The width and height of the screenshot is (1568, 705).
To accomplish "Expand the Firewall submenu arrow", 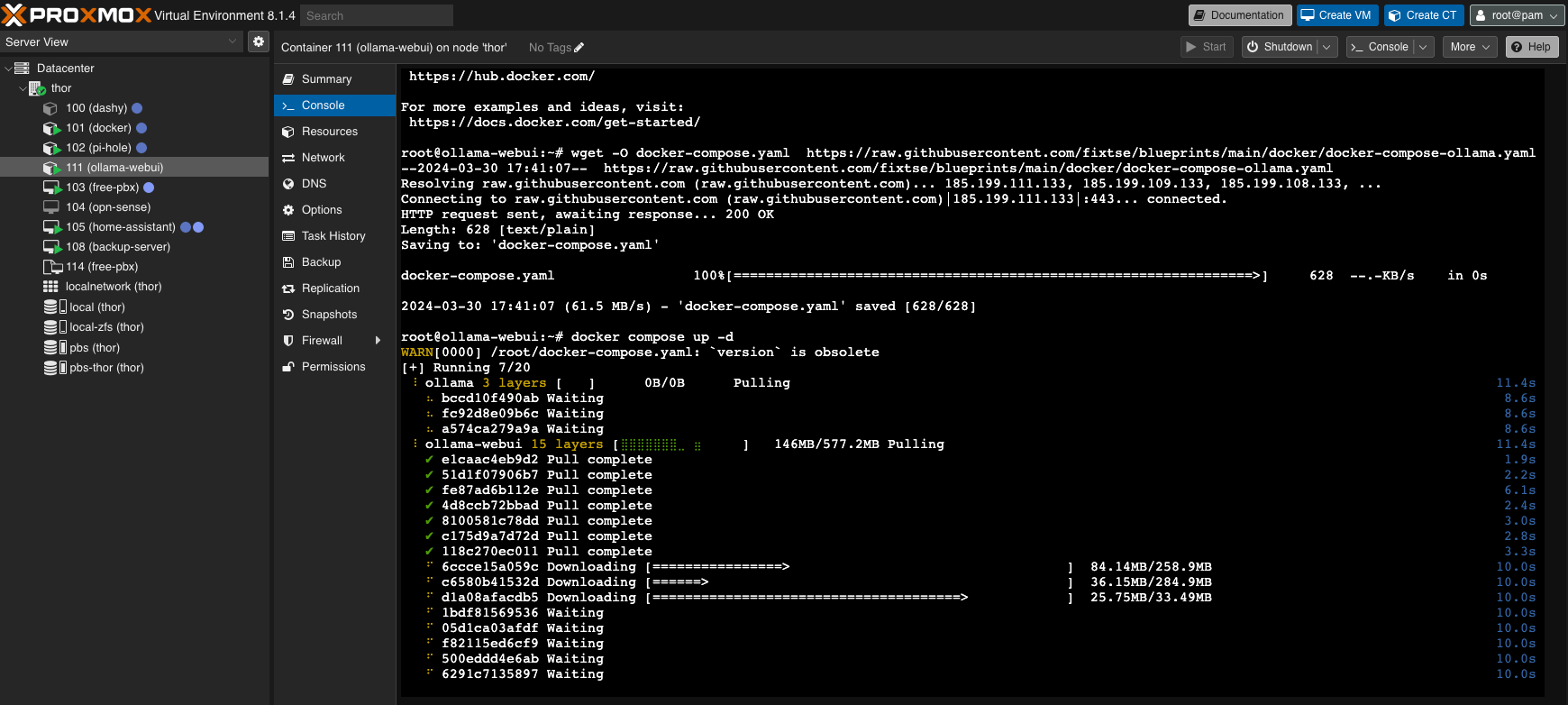I will 378,341.
